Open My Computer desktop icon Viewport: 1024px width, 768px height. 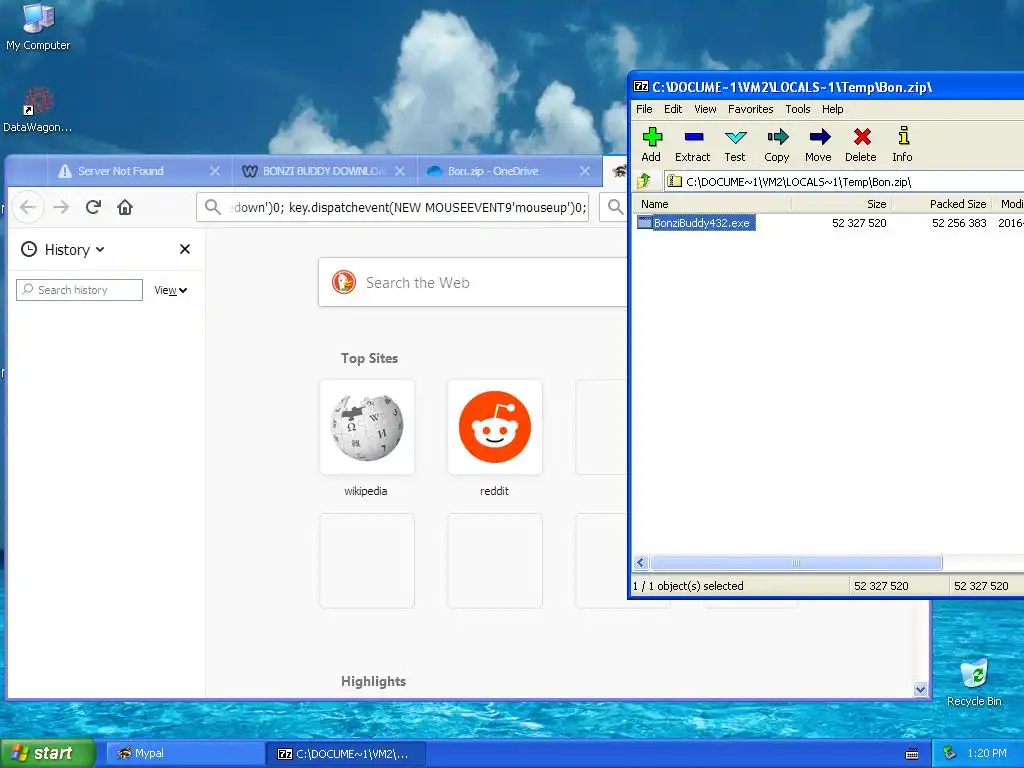(38, 27)
